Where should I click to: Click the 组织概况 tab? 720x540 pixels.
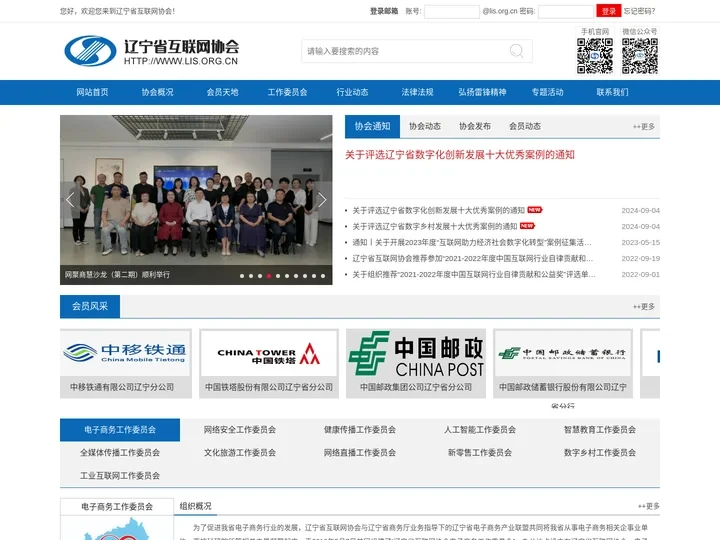(x=196, y=506)
